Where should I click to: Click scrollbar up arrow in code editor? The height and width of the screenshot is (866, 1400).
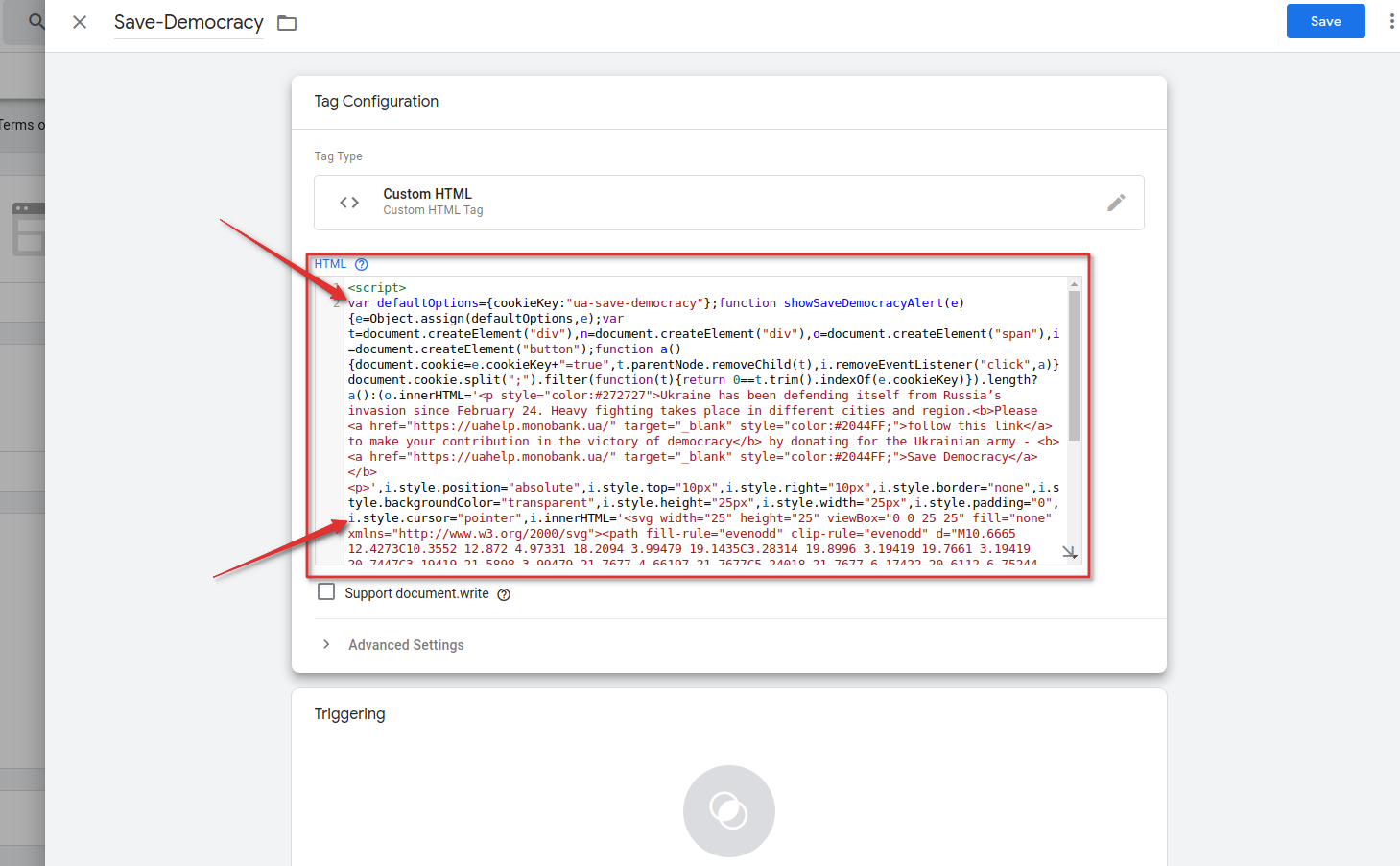[x=1074, y=284]
